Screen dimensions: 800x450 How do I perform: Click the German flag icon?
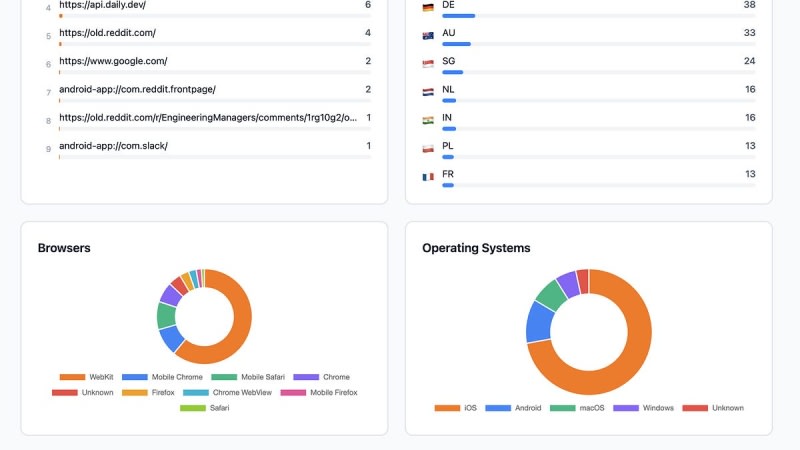tap(428, 7)
